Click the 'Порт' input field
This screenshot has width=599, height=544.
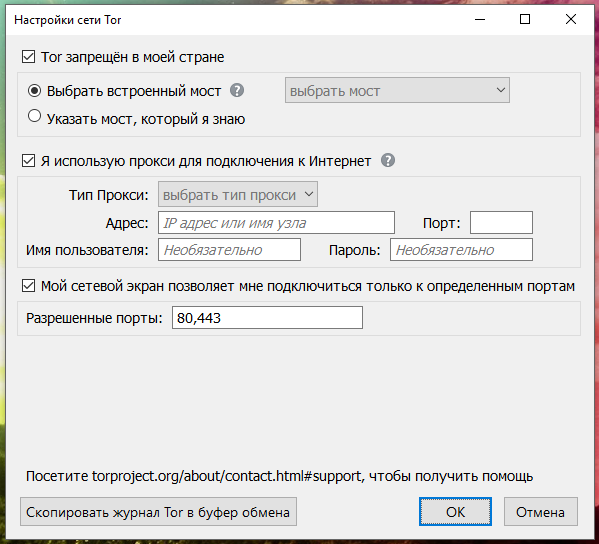click(x=501, y=223)
